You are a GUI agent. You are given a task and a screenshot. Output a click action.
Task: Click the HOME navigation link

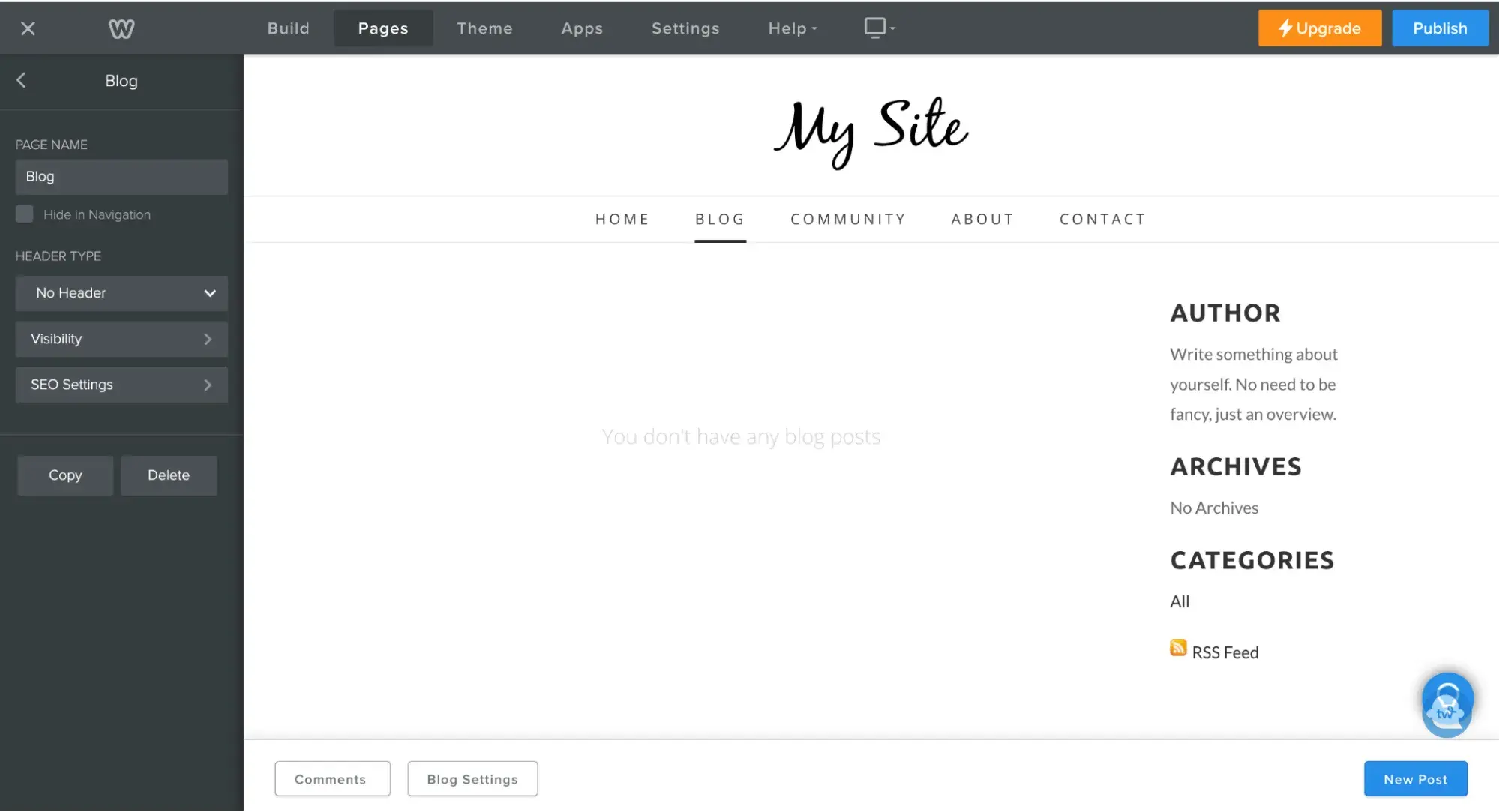tap(622, 220)
